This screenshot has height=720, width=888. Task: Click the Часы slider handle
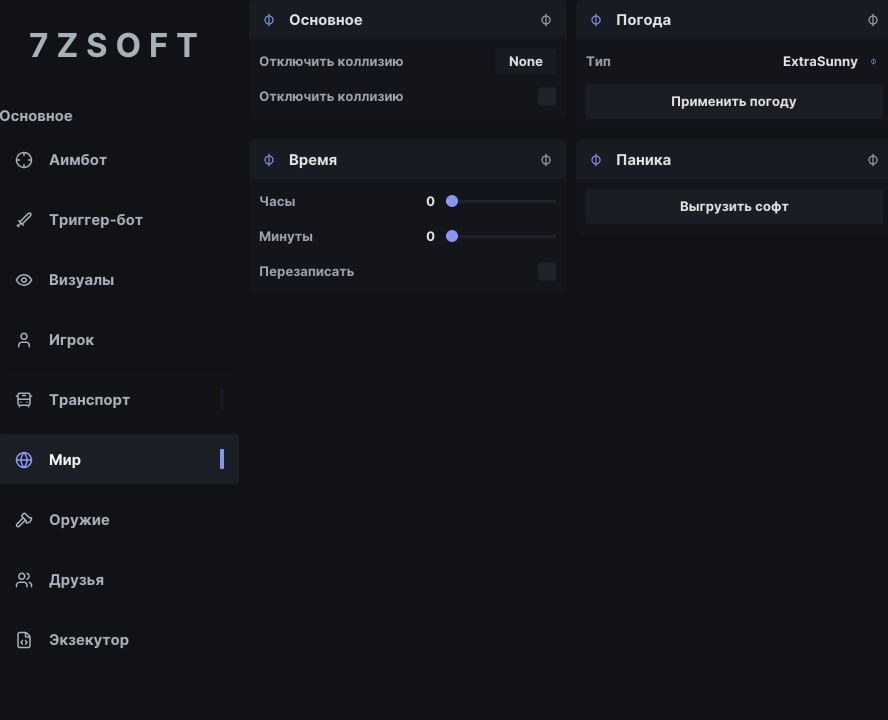coord(451,201)
